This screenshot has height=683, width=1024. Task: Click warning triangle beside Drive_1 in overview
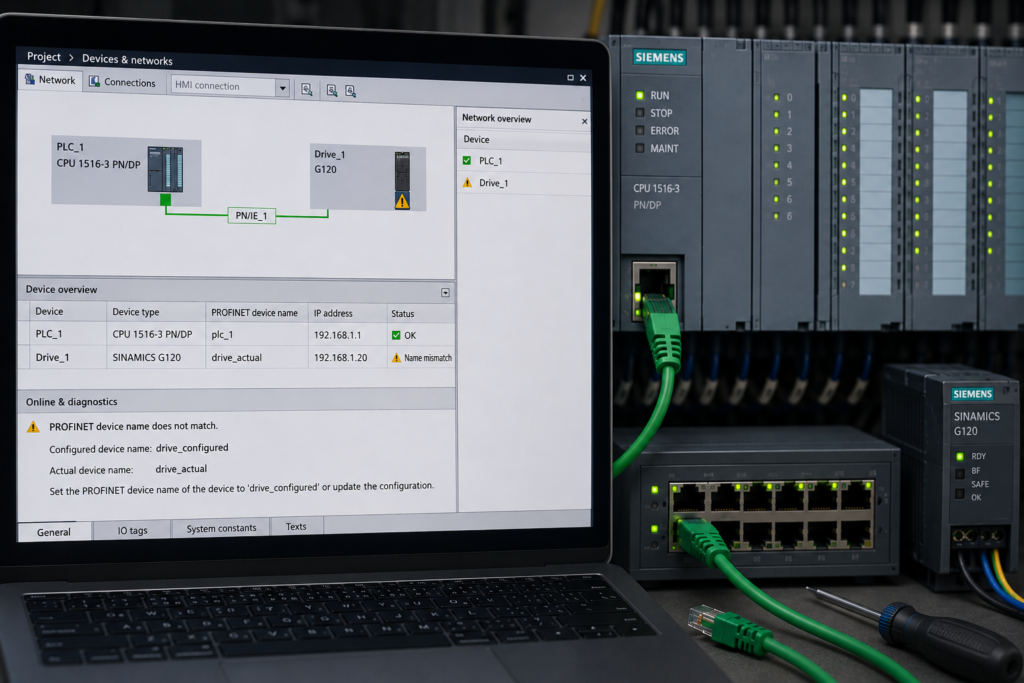pyautogui.click(x=467, y=183)
